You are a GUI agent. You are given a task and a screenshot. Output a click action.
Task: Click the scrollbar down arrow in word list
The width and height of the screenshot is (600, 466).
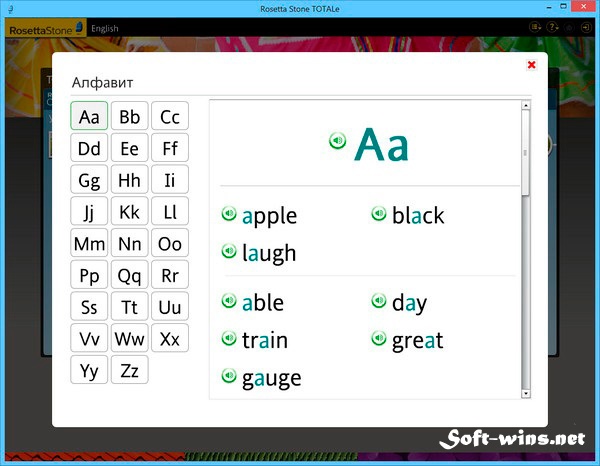point(526,393)
